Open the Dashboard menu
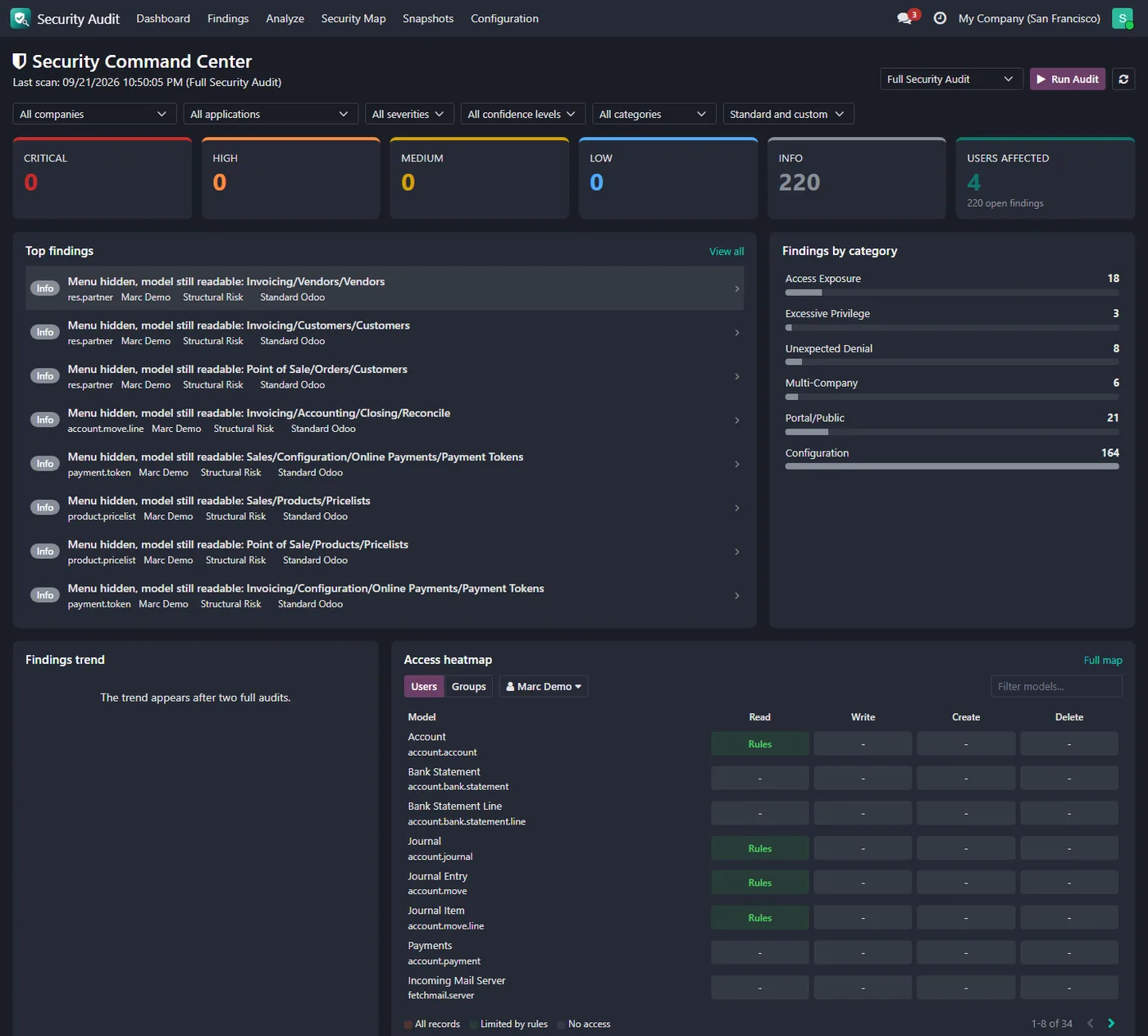 (163, 18)
